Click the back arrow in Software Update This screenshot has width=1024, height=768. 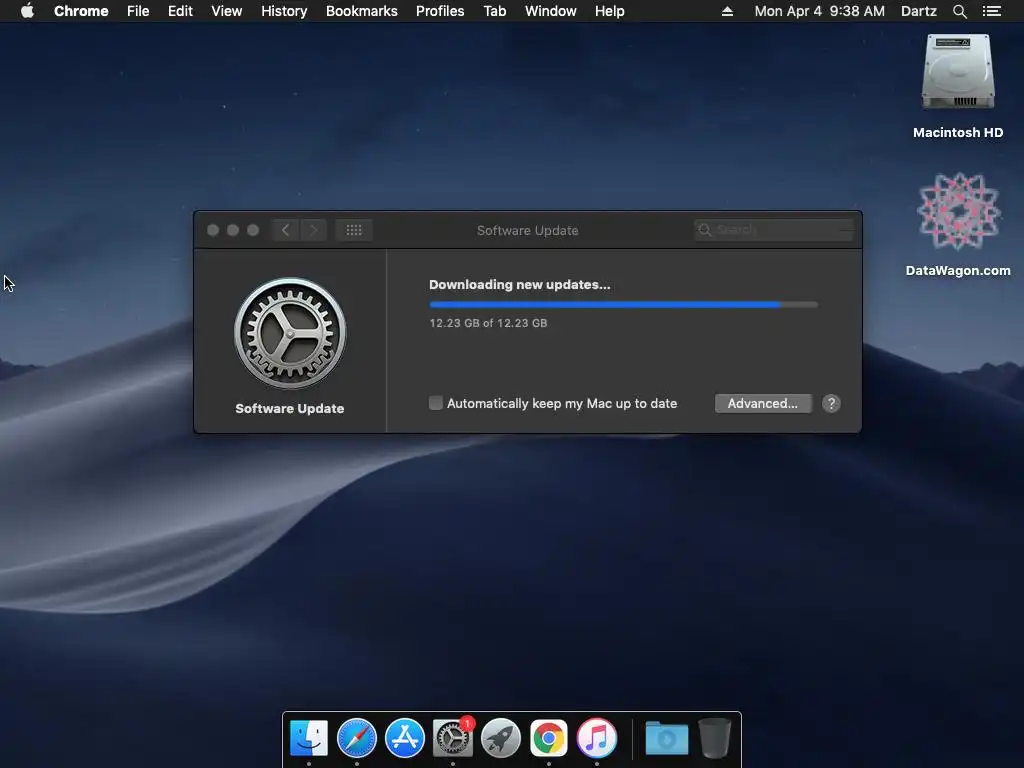point(285,230)
